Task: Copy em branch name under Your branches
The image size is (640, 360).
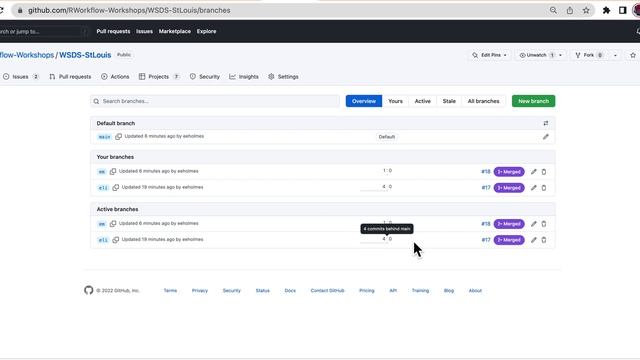Action: tap(113, 171)
